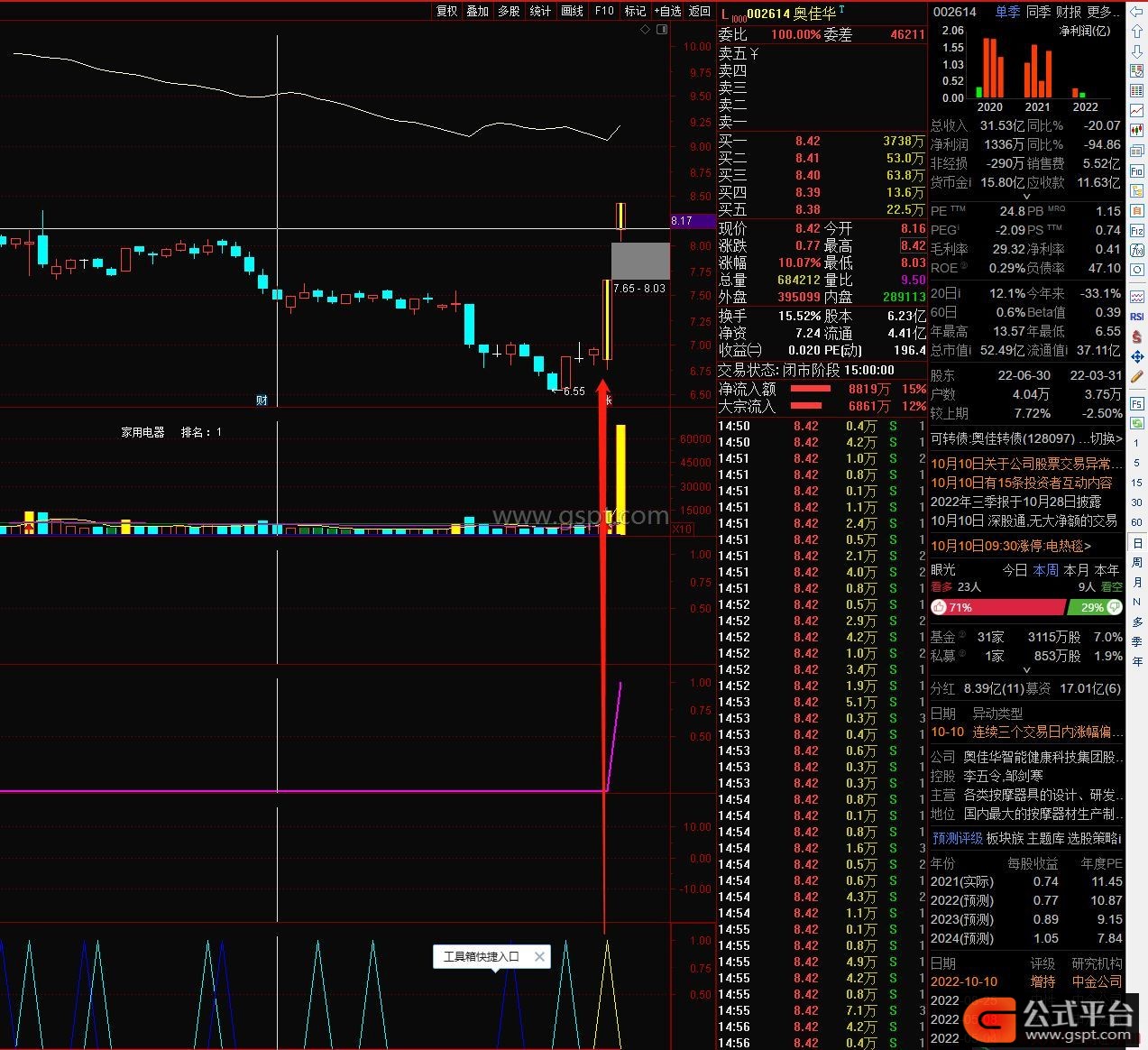
Task: Select the 1-minute period
Action: pyautogui.click(x=1137, y=443)
